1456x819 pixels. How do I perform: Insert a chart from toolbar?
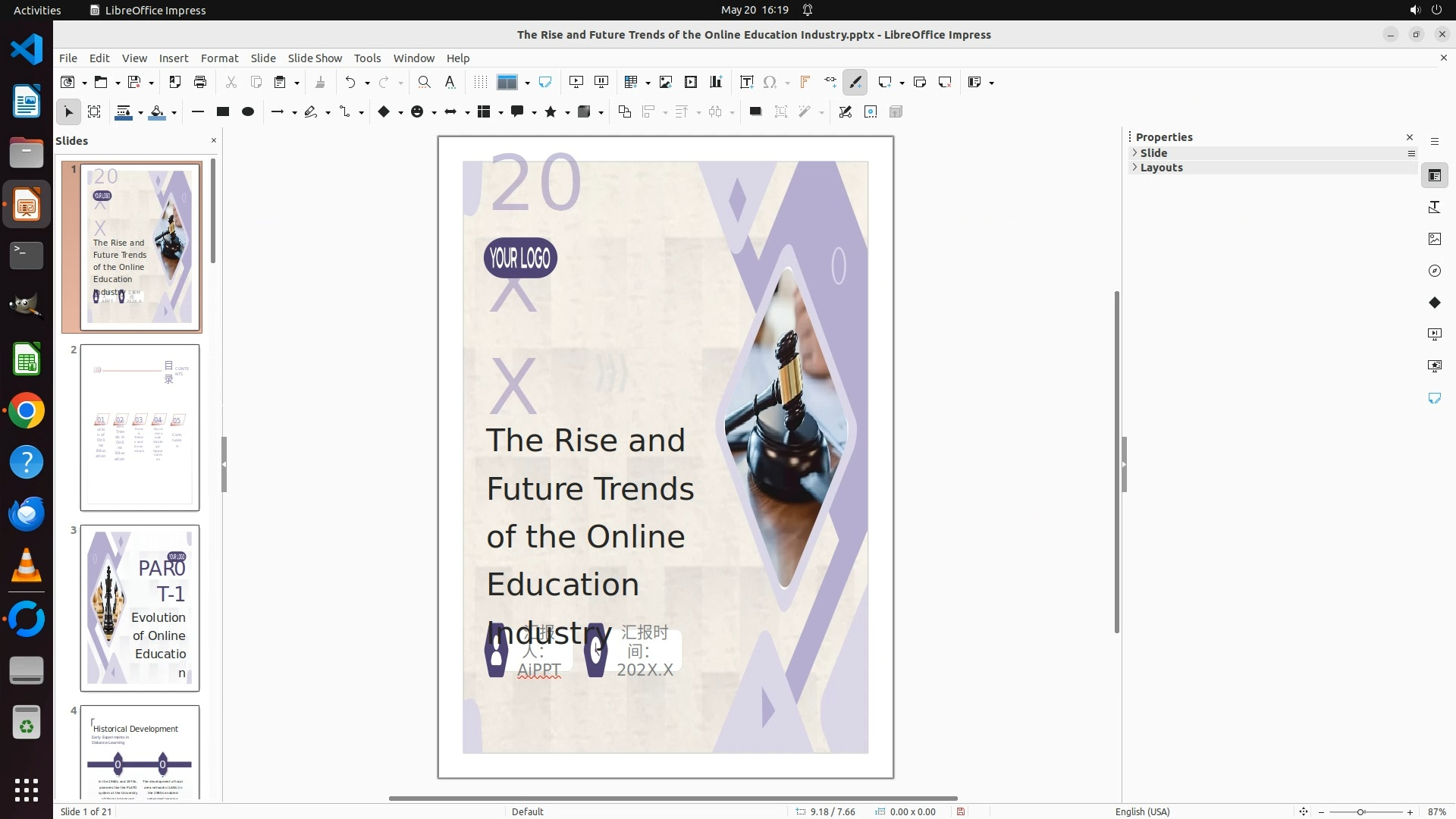click(x=716, y=82)
